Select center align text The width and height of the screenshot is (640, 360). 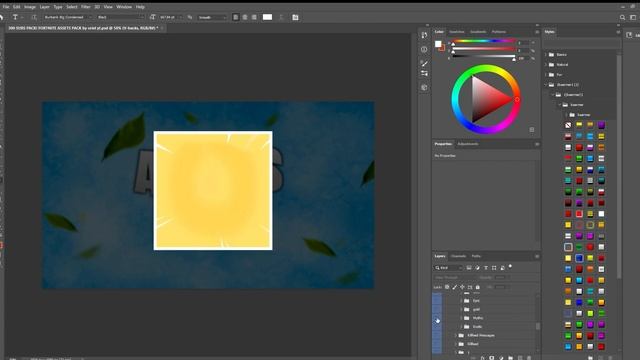coord(245,17)
